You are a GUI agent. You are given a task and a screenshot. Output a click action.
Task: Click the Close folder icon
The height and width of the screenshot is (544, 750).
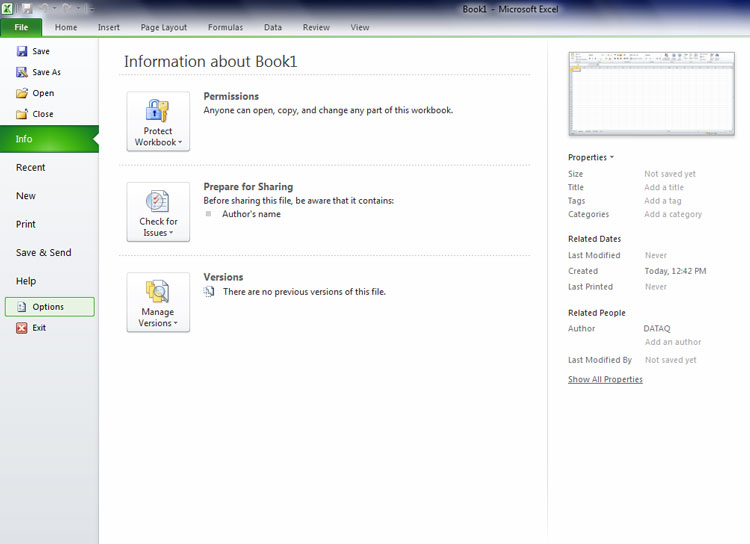coord(22,114)
